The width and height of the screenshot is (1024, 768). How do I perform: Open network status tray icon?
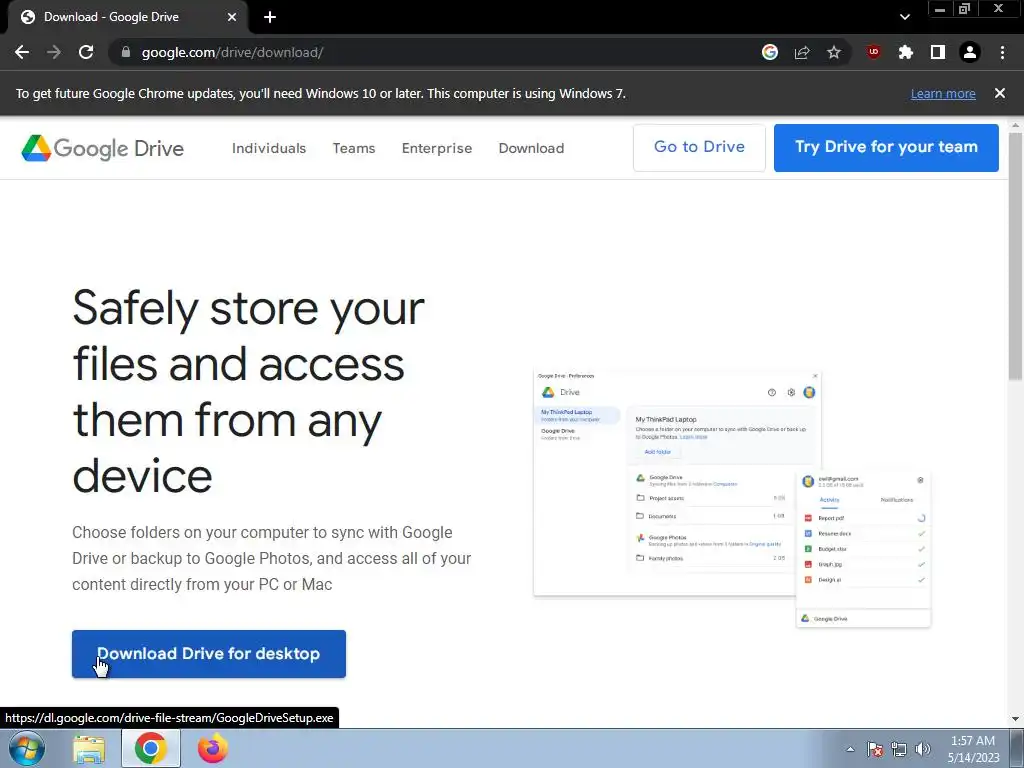pyautogui.click(x=899, y=749)
